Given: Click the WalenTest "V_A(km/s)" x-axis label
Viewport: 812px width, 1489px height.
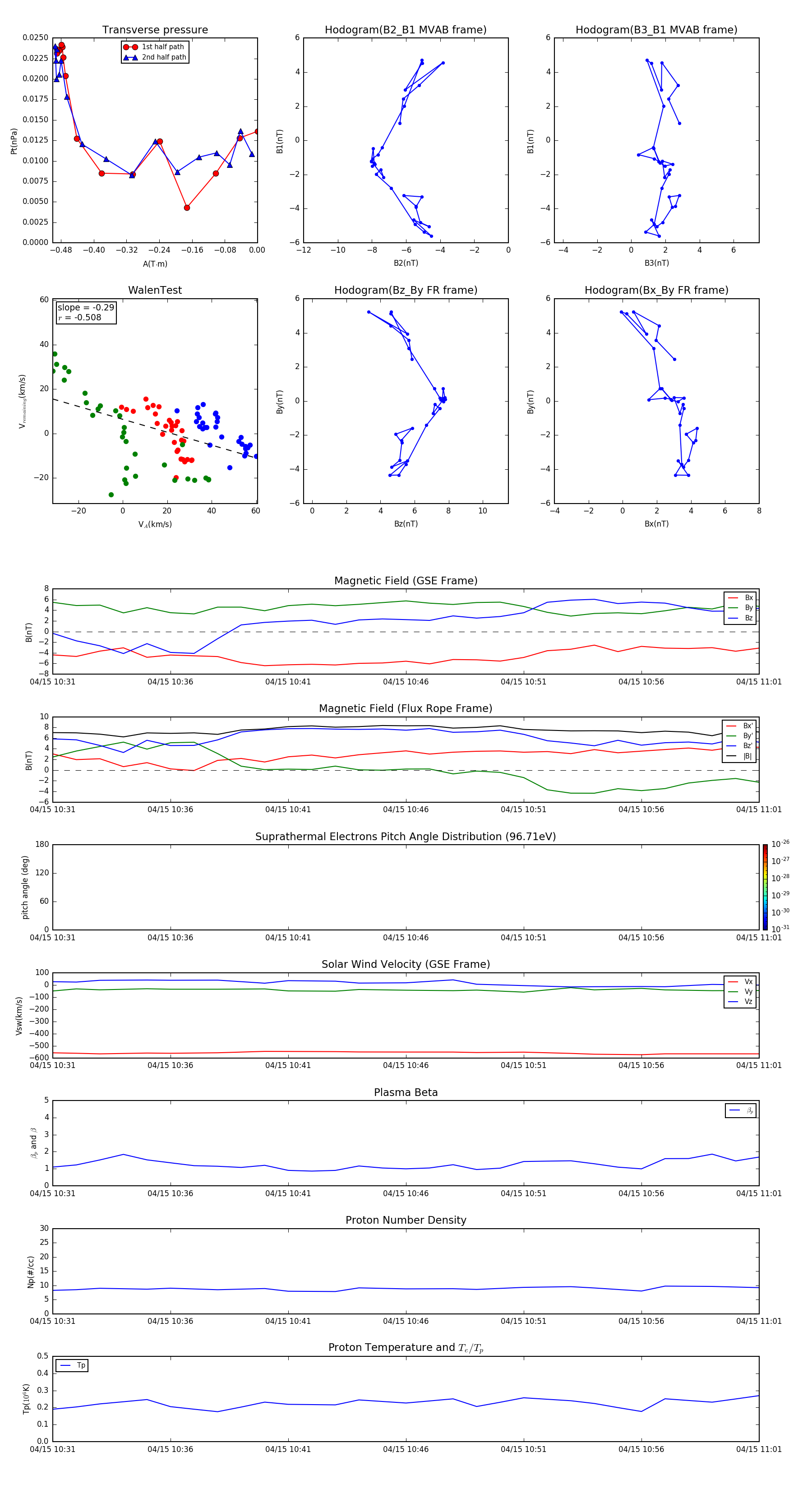Looking at the screenshot, I should tap(155, 524).
